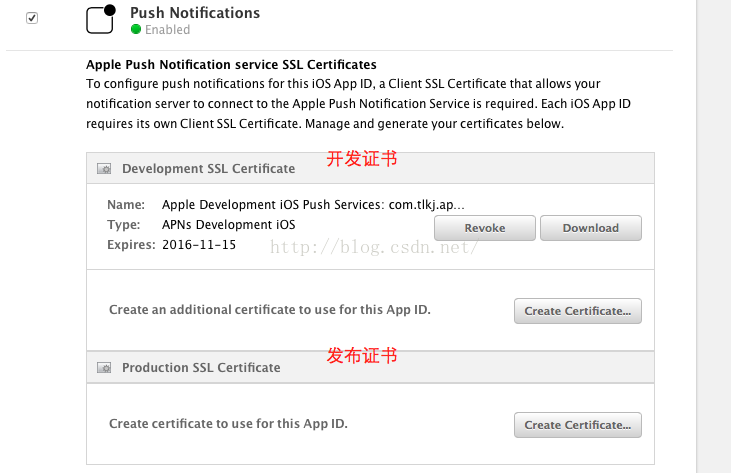Click the Expires: field label
Image resolution: width=731 pixels, height=473 pixels.
(x=131, y=245)
